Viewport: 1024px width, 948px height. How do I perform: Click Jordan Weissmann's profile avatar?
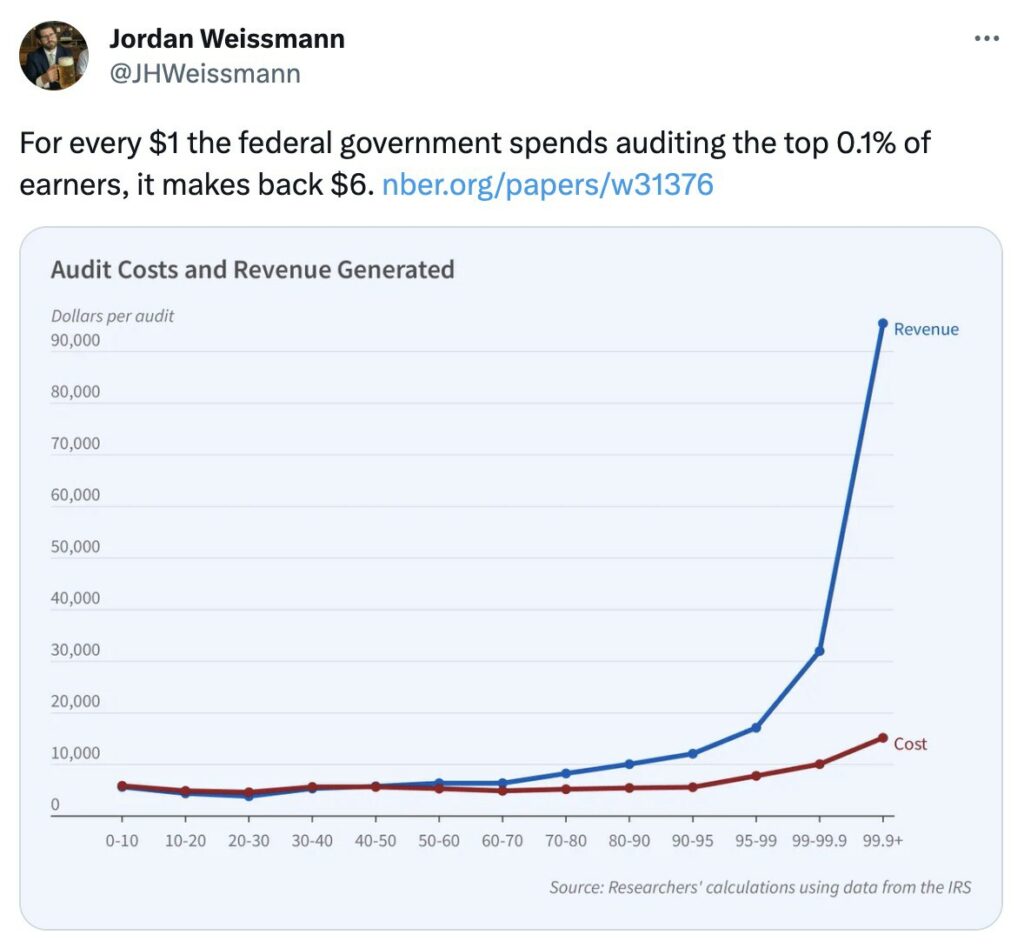pyautogui.click(x=54, y=55)
